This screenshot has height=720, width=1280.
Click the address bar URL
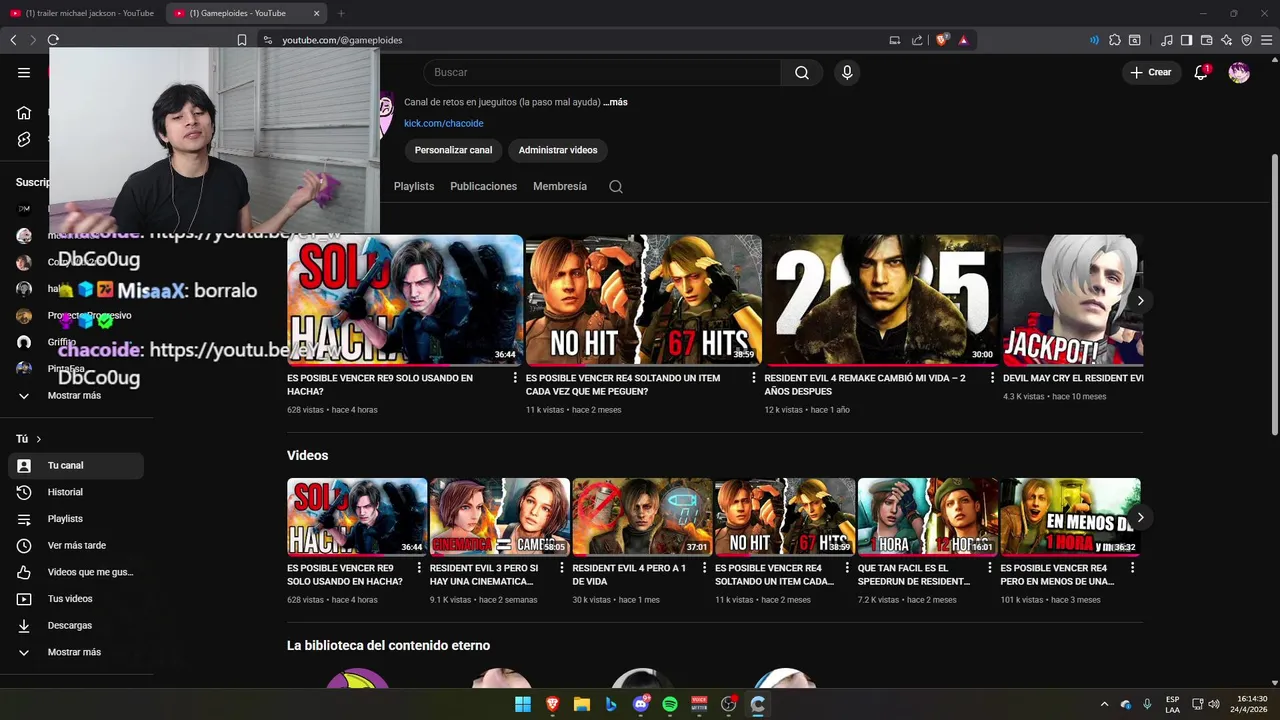pyautogui.click(x=342, y=40)
